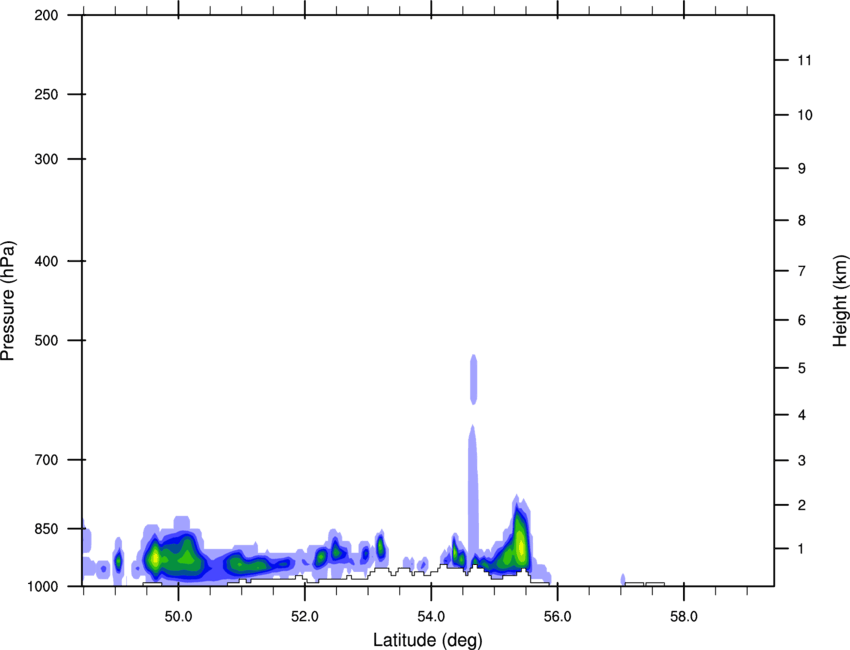This screenshot has width=850, height=650.
Task: Click the 6 km height label
Action: 802,320
